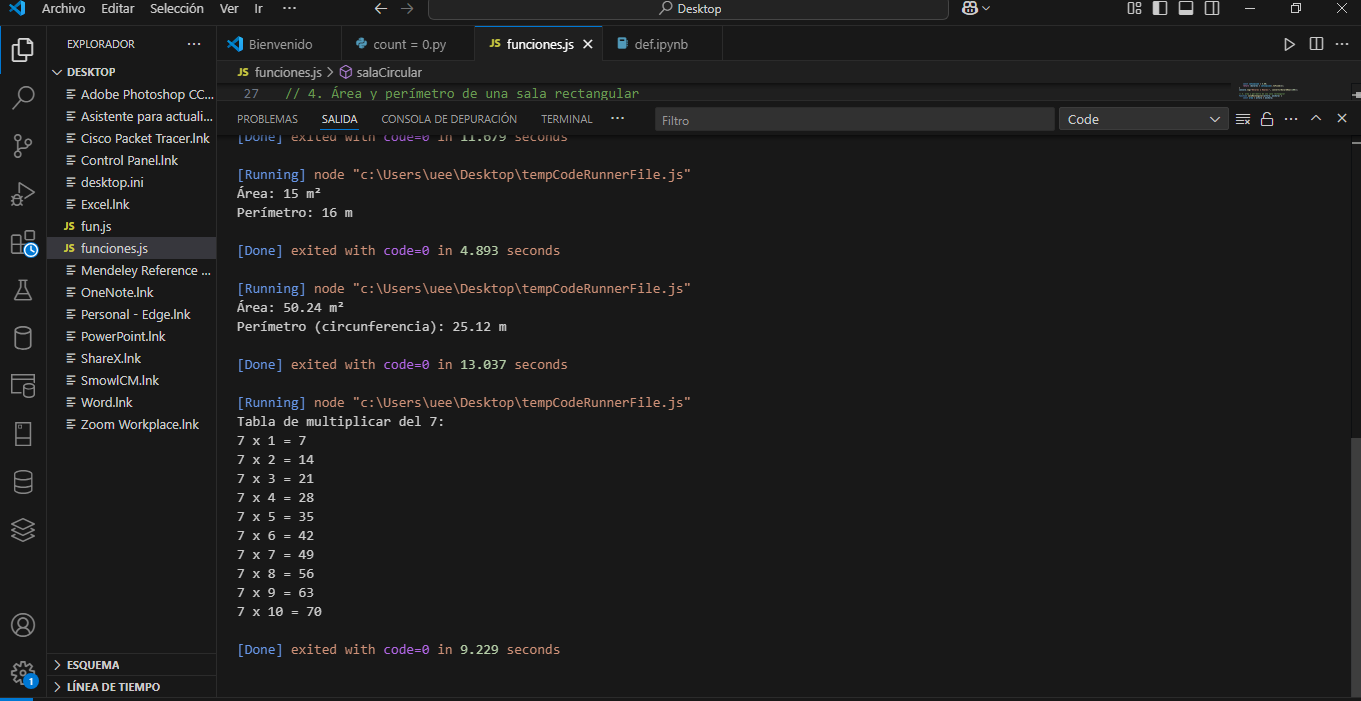Open the Search view magnifier icon
This screenshot has width=1361, height=701.
click(x=22, y=98)
